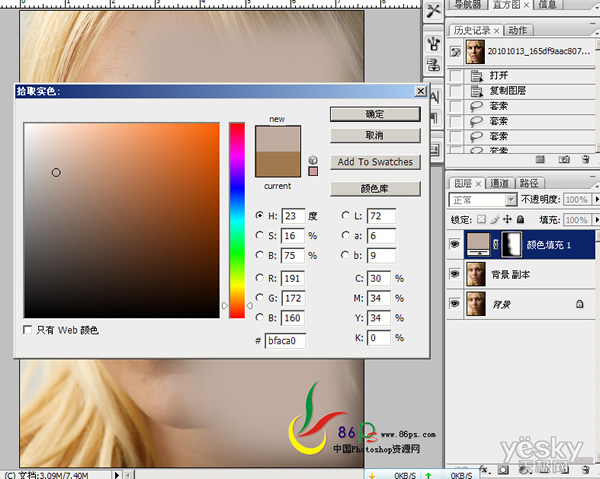Screen dimensions: 600x479
Task: Click the vertical hue slider strip
Action: click(x=237, y=220)
